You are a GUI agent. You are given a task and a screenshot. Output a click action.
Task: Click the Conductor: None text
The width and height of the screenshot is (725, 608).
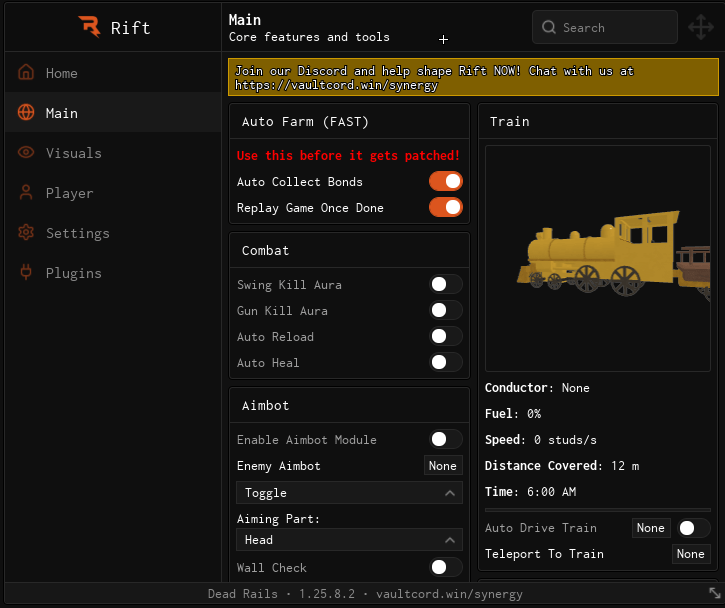coord(537,388)
